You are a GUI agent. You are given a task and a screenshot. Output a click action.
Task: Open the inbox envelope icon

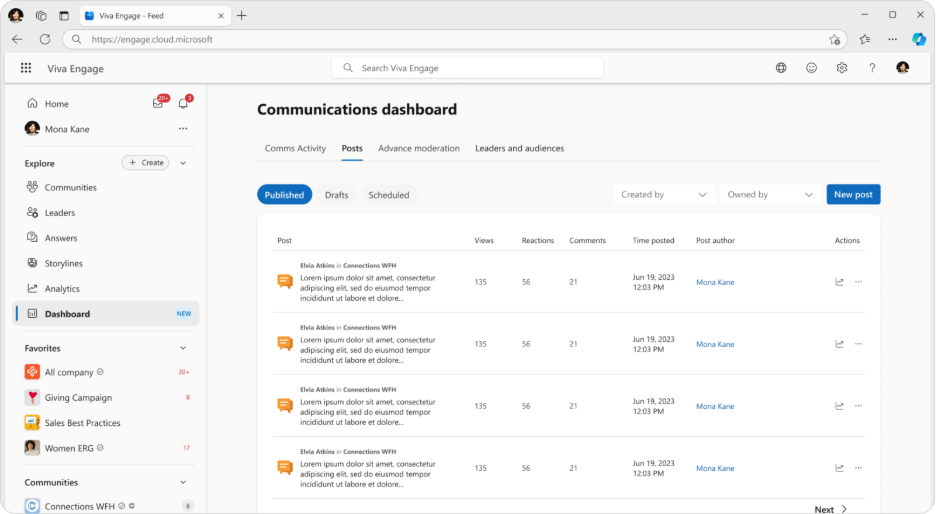click(x=158, y=103)
